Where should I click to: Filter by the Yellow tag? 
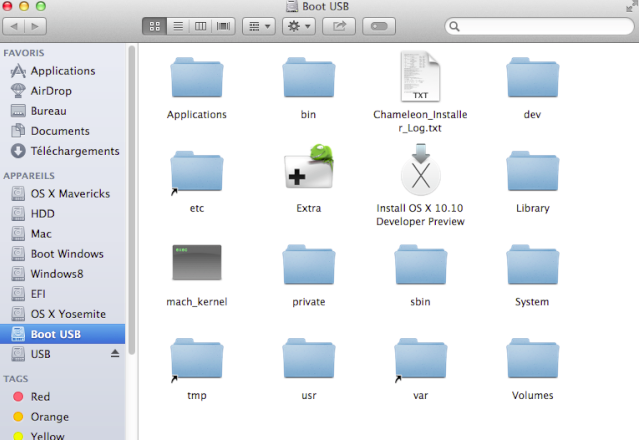click(x=62, y=435)
